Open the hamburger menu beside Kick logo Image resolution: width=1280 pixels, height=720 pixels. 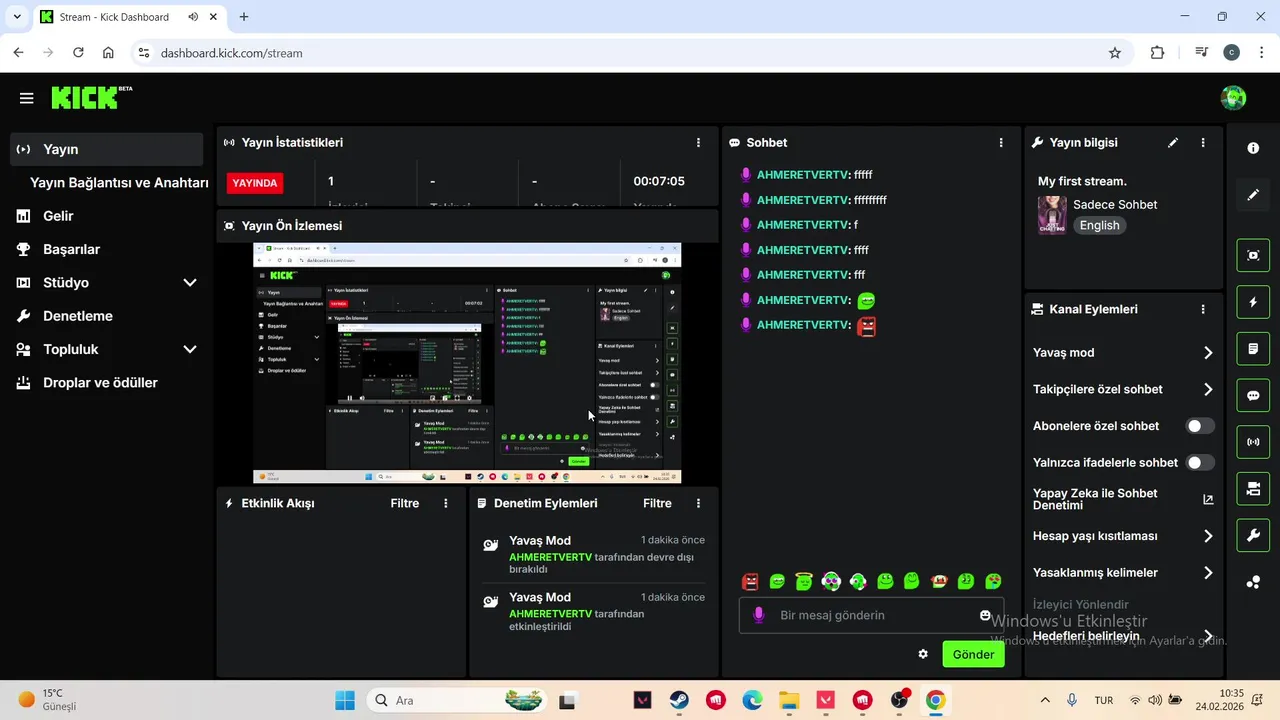pos(27,98)
